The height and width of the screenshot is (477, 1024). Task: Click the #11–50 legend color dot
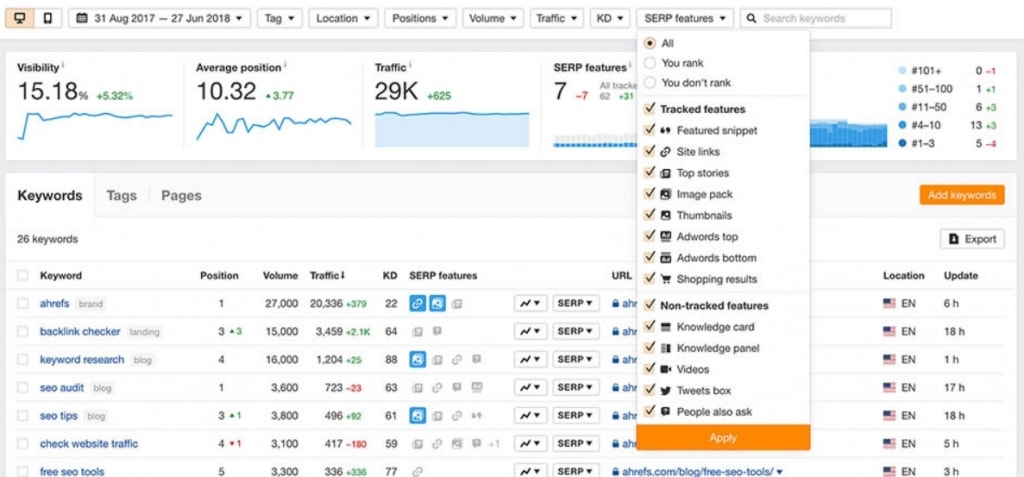coord(903,107)
